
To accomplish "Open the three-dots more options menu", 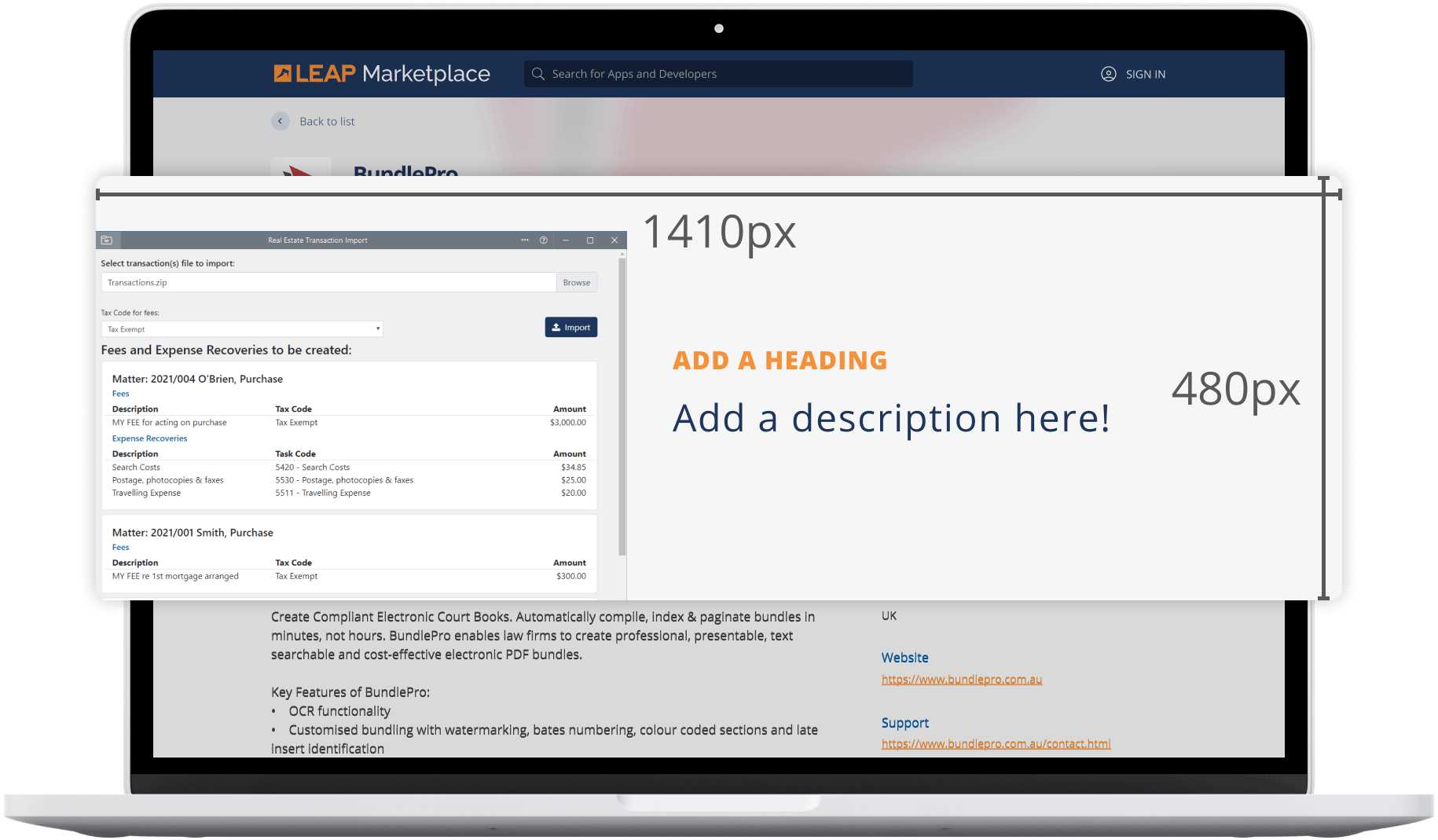I will [x=525, y=240].
